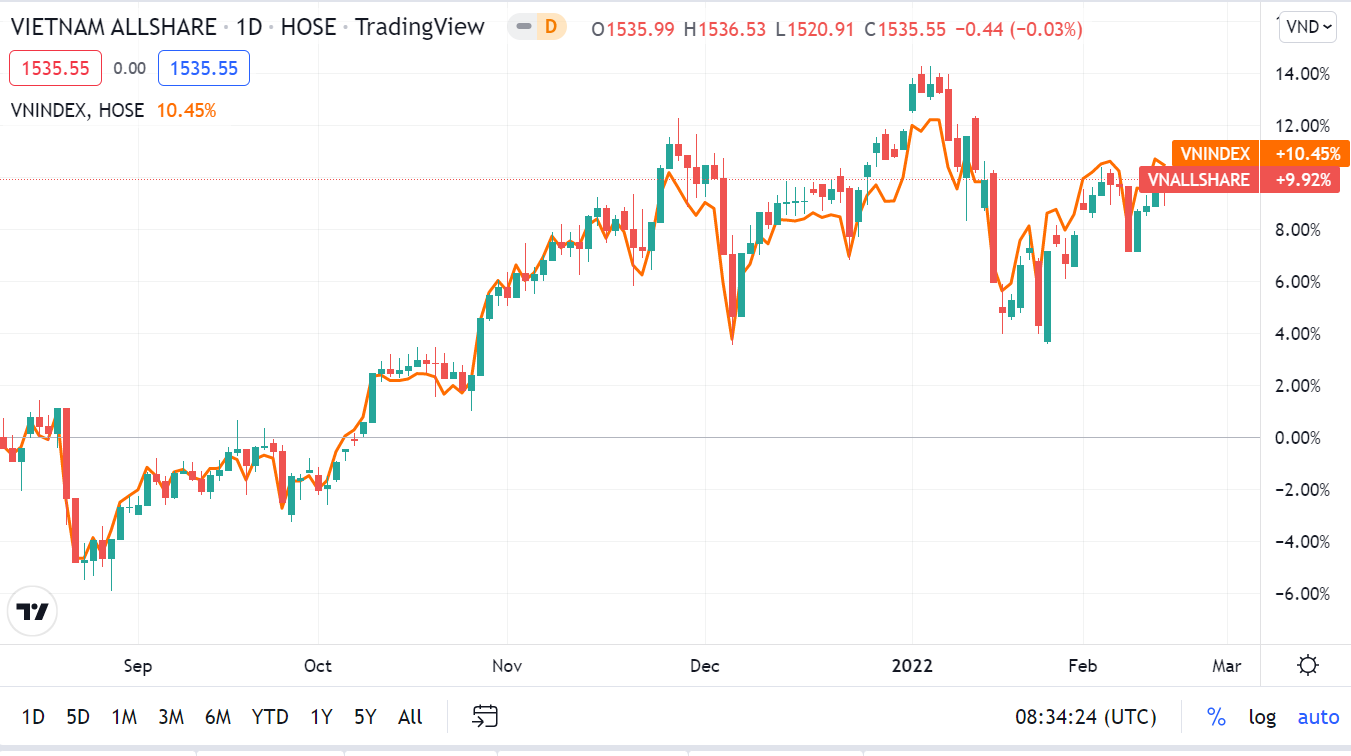This screenshot has width=1351, height=756.
Task: Click the Mar label on time axis
Action: [1227, 666]
